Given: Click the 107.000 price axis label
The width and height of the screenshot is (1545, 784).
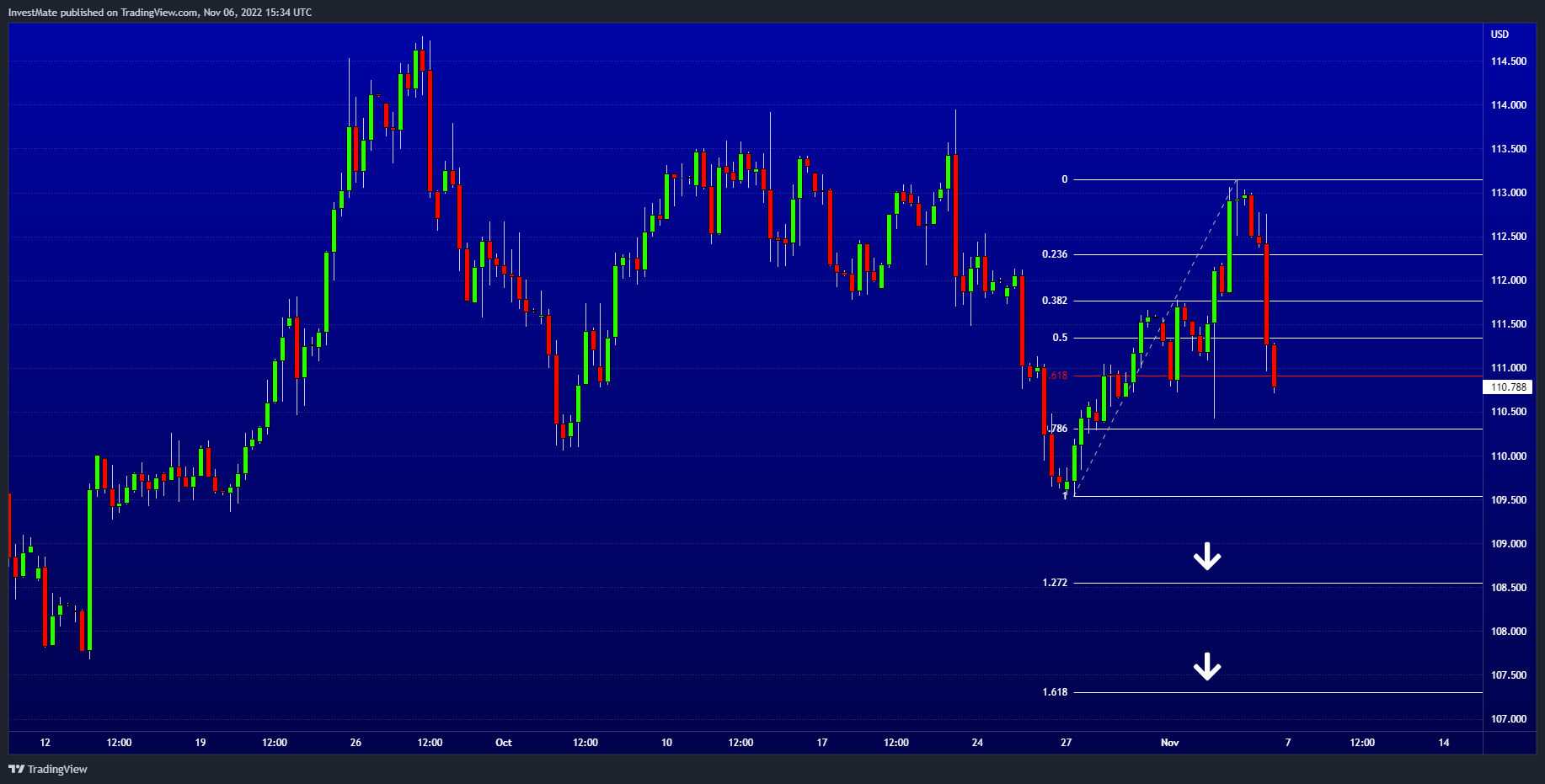Looking at the screenshot, I should [x=1509, y=719].
